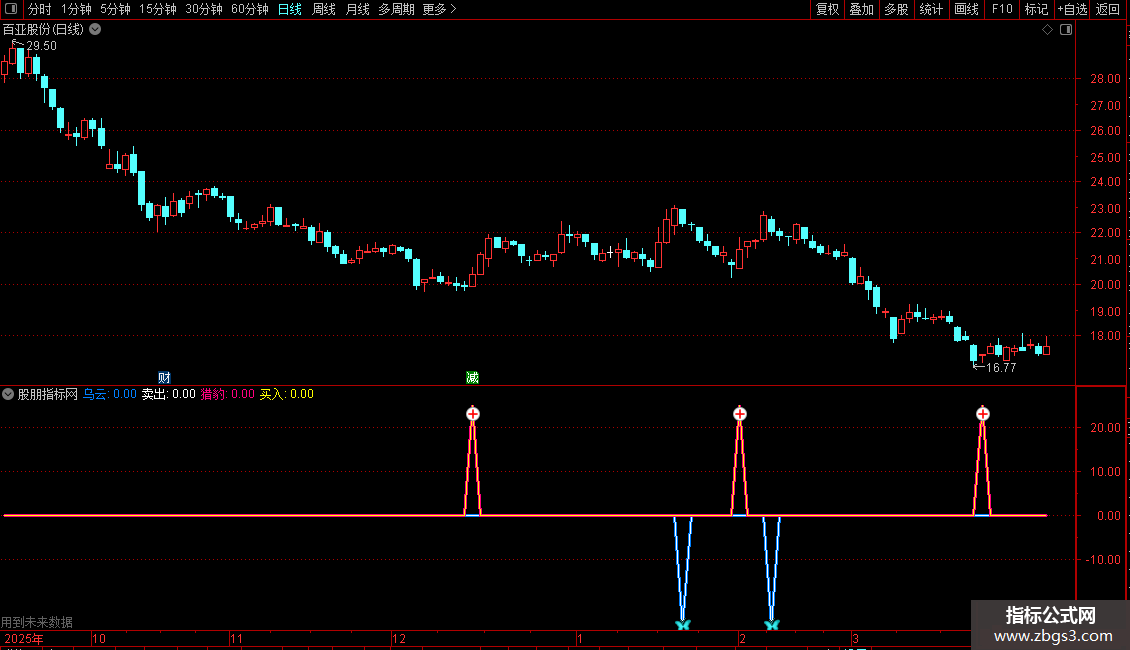Toggle the side panel icon in top-left corner
The height and width of the screenshot is (650, 1130).
(11, 9)
